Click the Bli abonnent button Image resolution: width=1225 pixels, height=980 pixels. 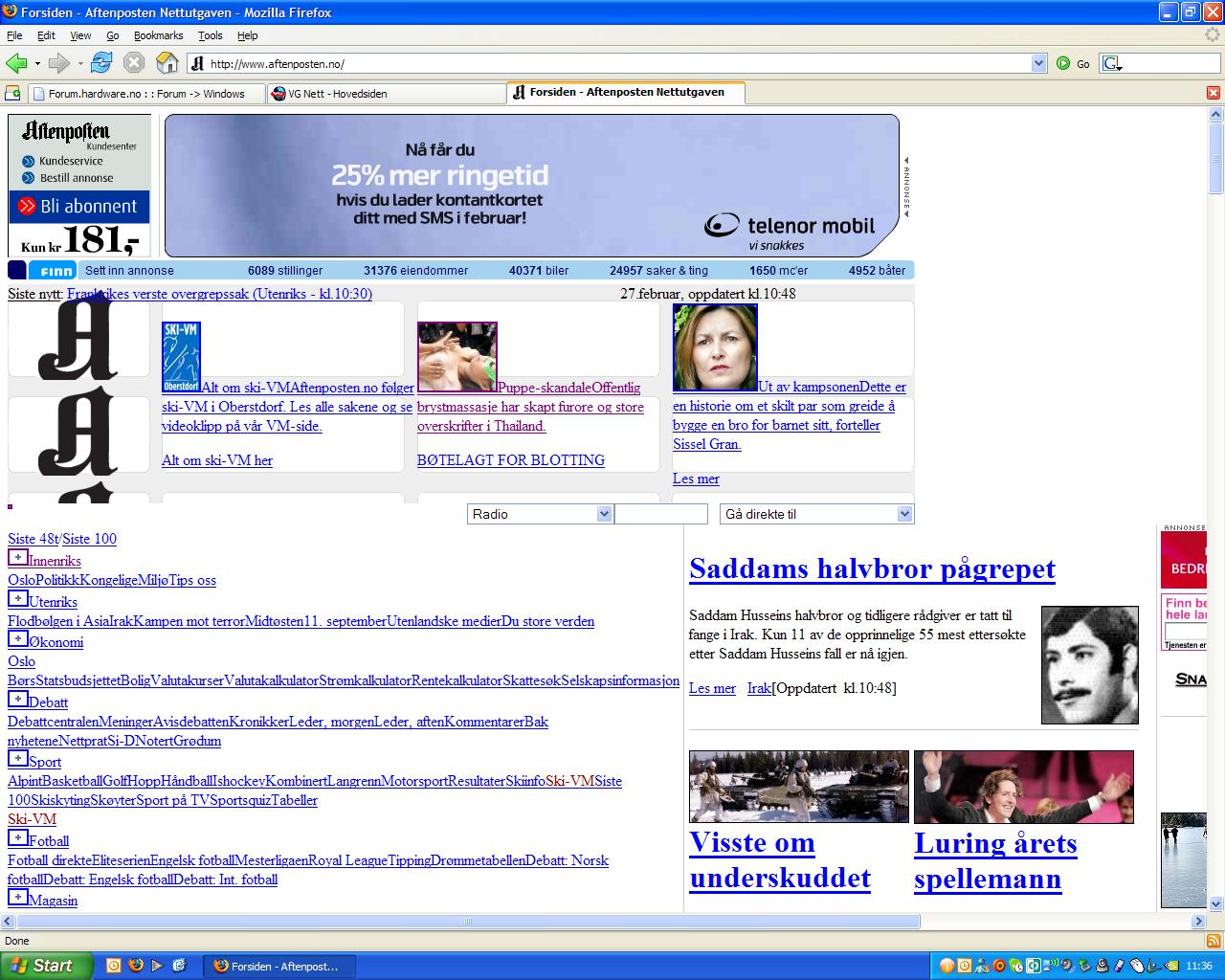(x=79, y=206)
